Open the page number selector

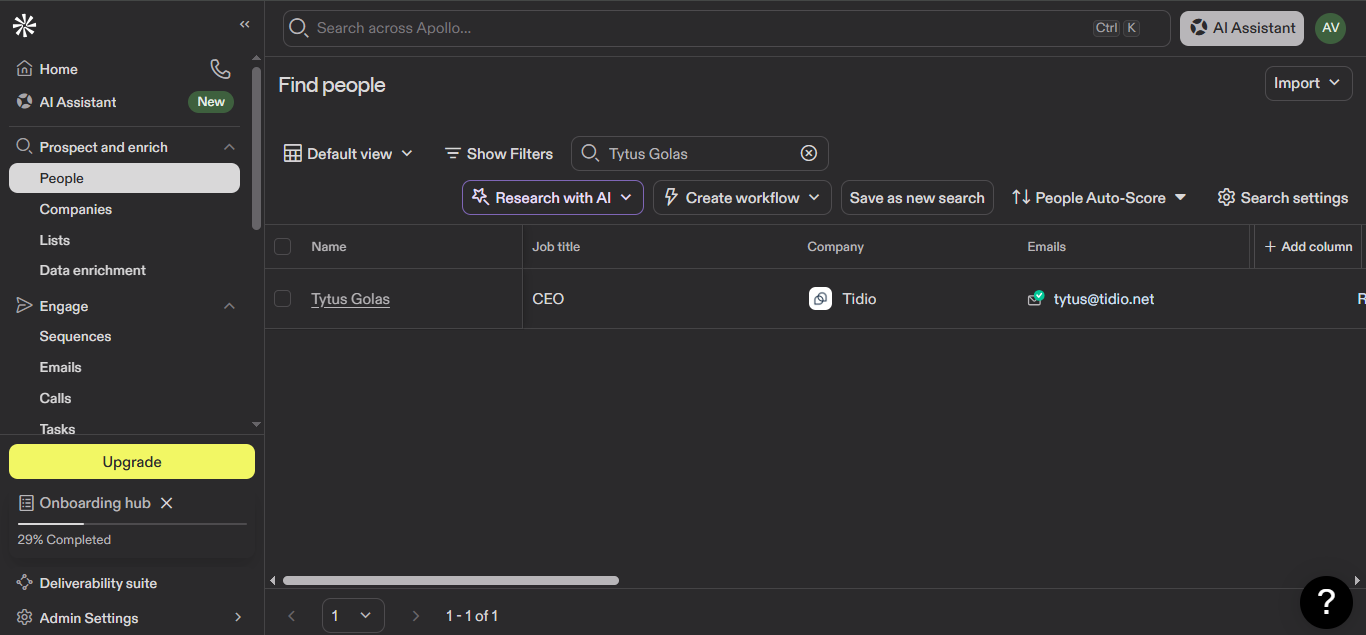(353, 616)
